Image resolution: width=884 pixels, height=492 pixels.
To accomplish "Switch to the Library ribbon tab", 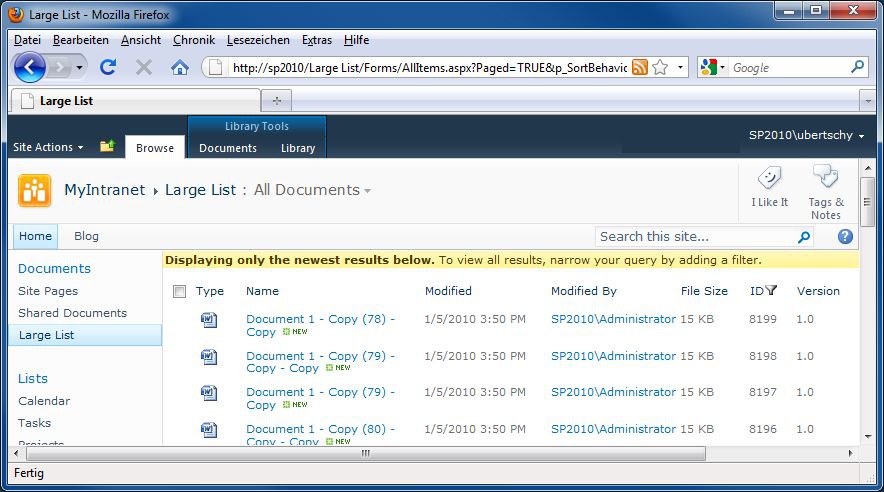I will (x=298, y=148).
